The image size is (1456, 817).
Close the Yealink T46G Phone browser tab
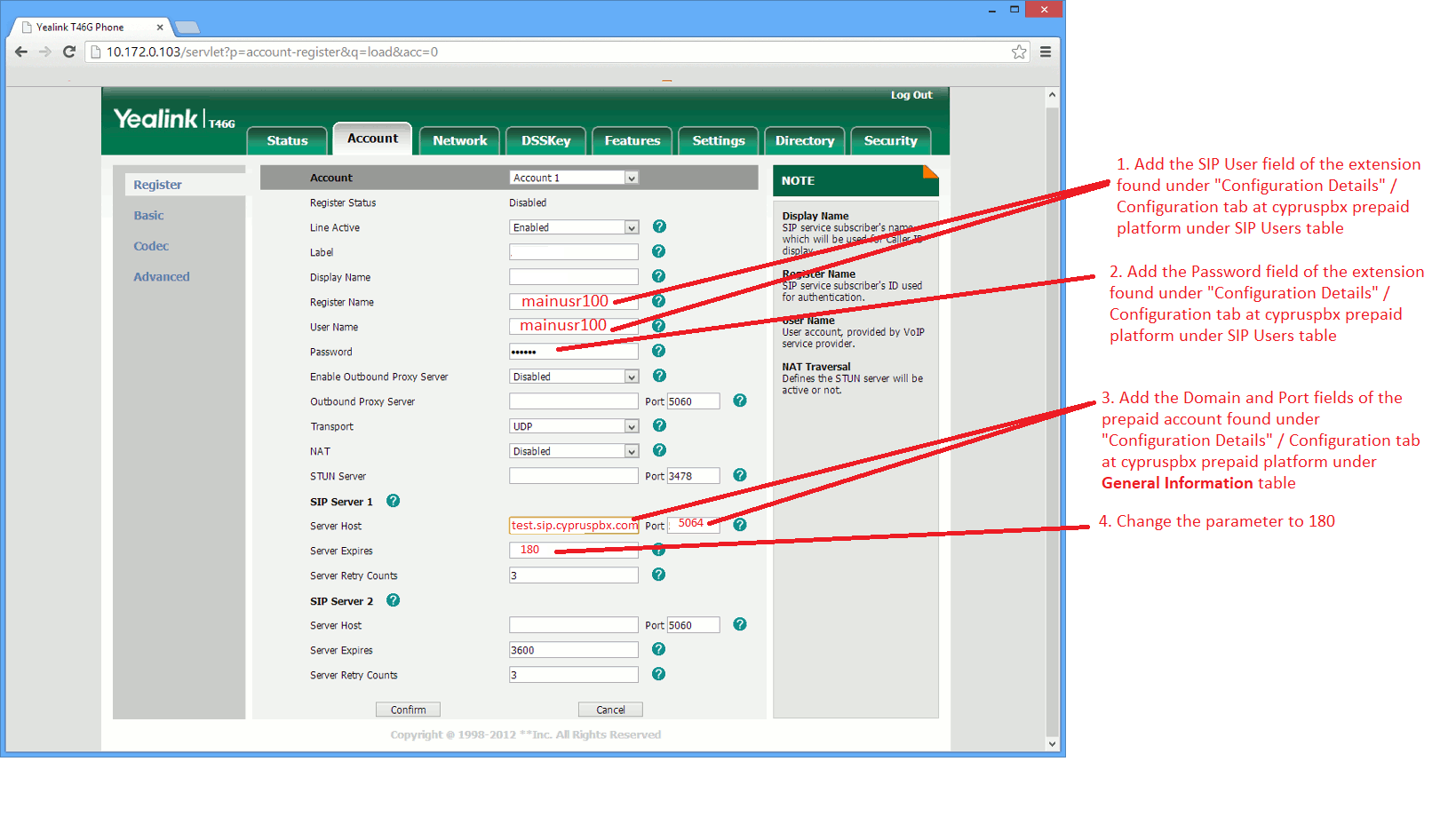pos(160,28)
